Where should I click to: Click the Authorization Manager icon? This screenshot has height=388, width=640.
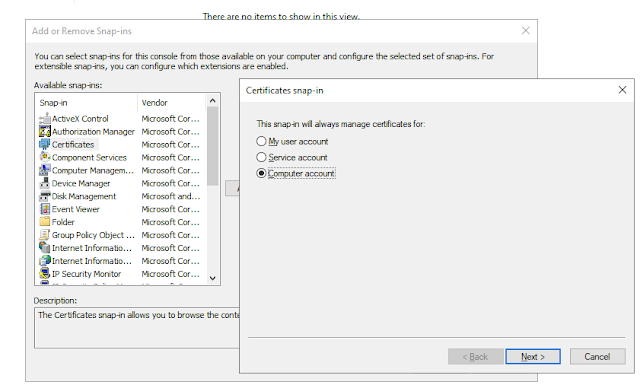tap(44, 131)
